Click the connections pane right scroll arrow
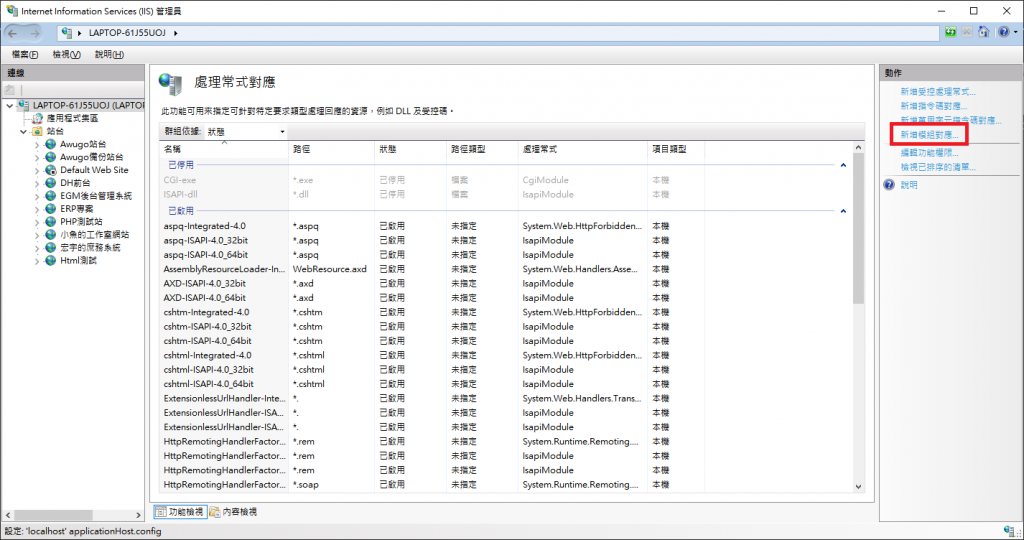This screenshot has height=540, width=1024. [x=138, y=515]
